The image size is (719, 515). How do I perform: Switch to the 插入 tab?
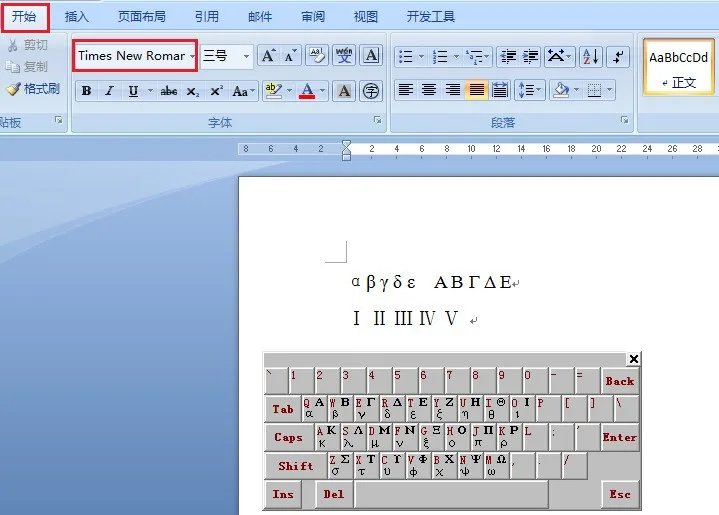(x=77, y=17)
